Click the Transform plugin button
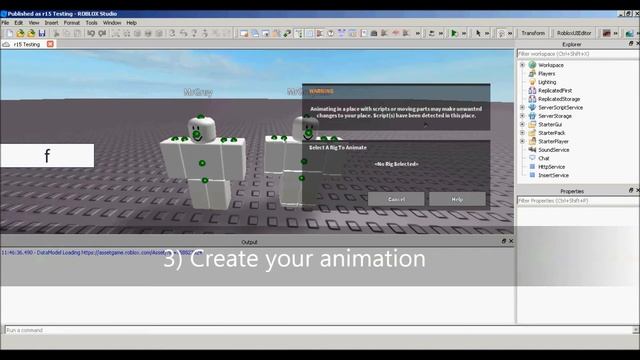The width and height of the screenshot is (640, 360). click(533, 33)
